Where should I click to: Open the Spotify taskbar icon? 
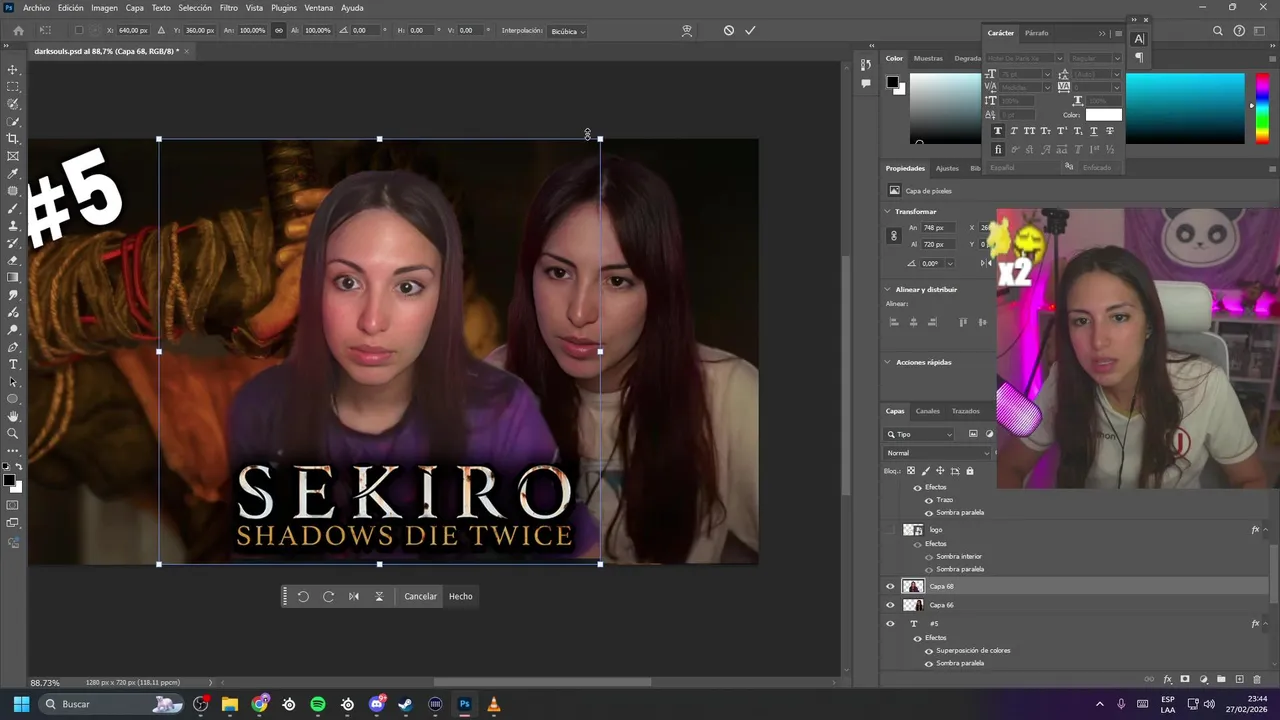pyautogui.click(x=318, y=704)
